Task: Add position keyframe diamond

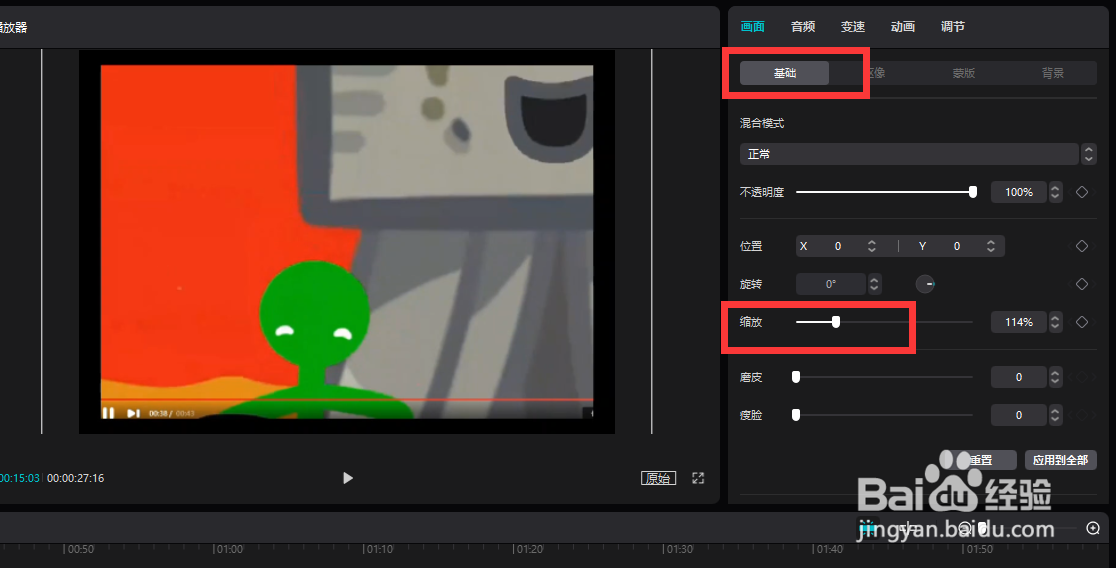Action: [x=1082, y=246]
